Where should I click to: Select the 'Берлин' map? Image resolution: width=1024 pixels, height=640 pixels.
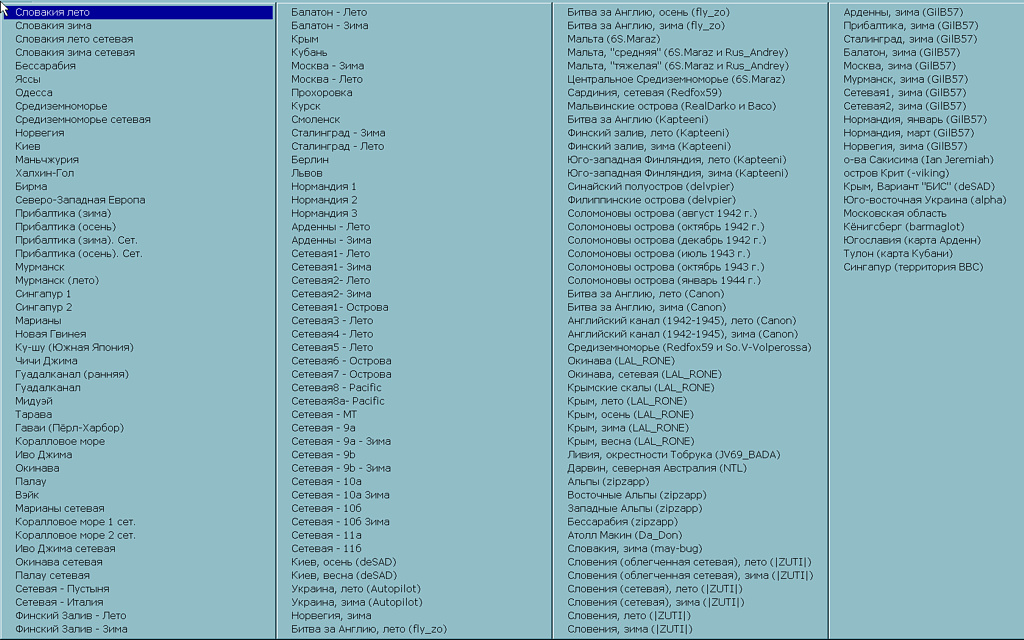click(x=310, y=159)
